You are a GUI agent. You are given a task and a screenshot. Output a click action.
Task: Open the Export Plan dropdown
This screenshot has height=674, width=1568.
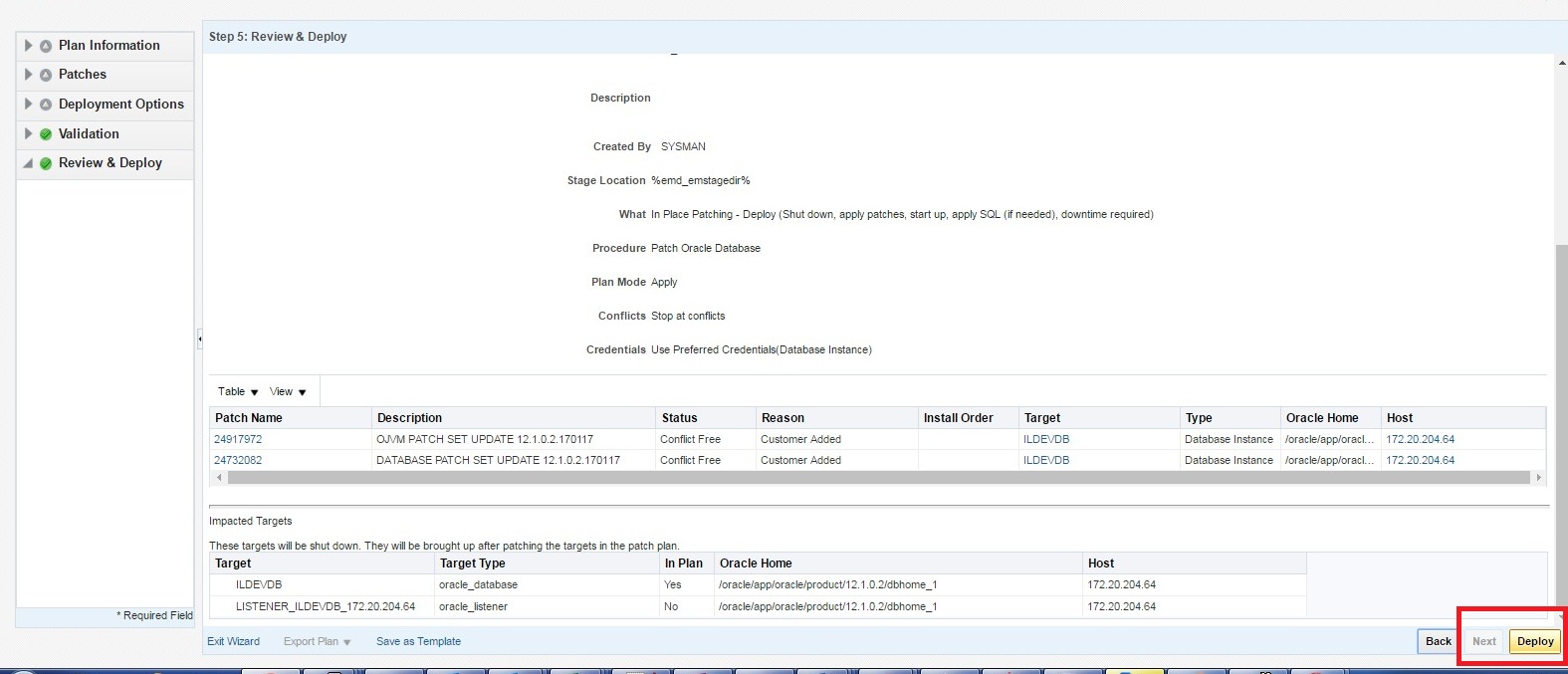(318, 642)
